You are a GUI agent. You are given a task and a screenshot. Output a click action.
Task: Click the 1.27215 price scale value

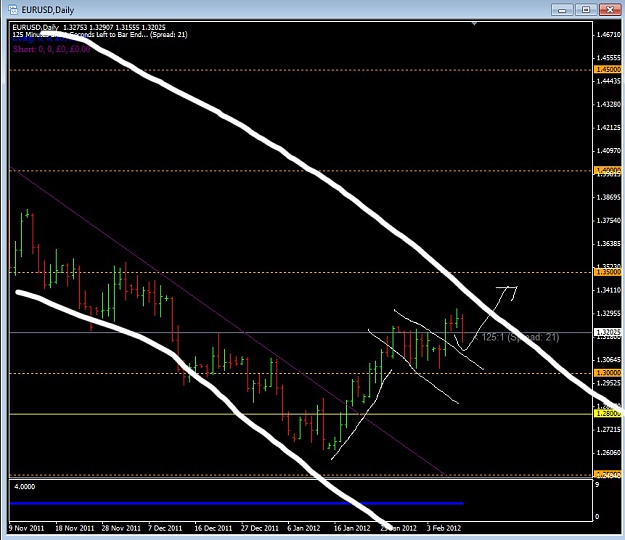pos(608,430)
